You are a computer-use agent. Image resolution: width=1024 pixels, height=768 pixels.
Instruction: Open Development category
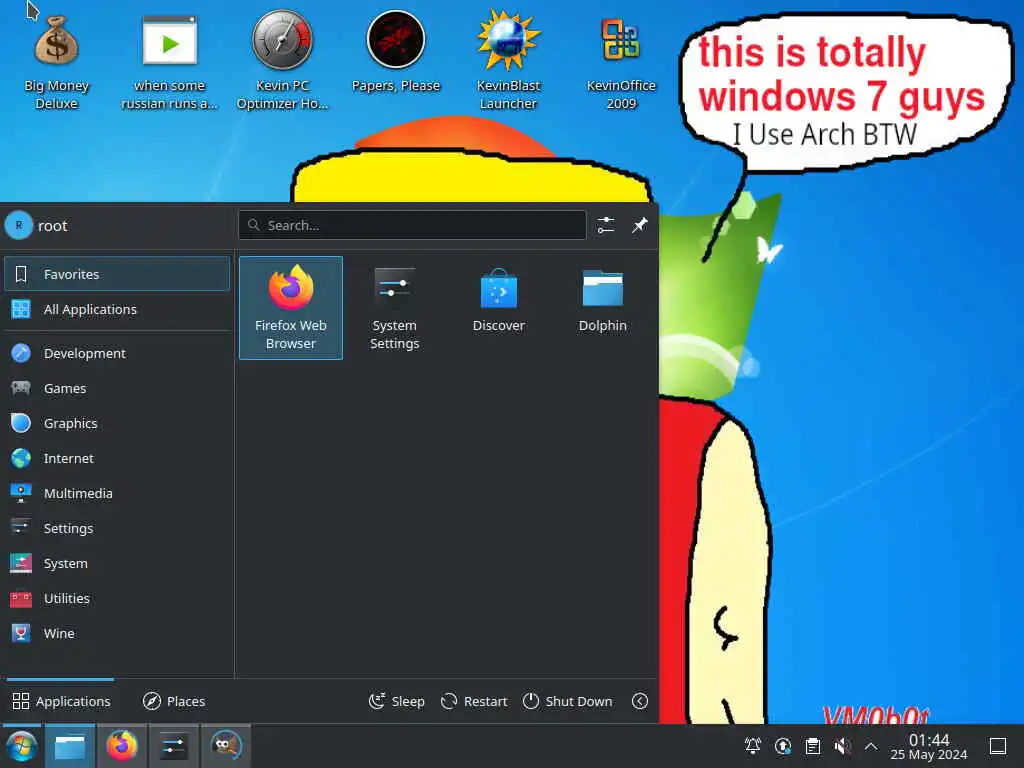pyautogui.click(x=117, y=353)
